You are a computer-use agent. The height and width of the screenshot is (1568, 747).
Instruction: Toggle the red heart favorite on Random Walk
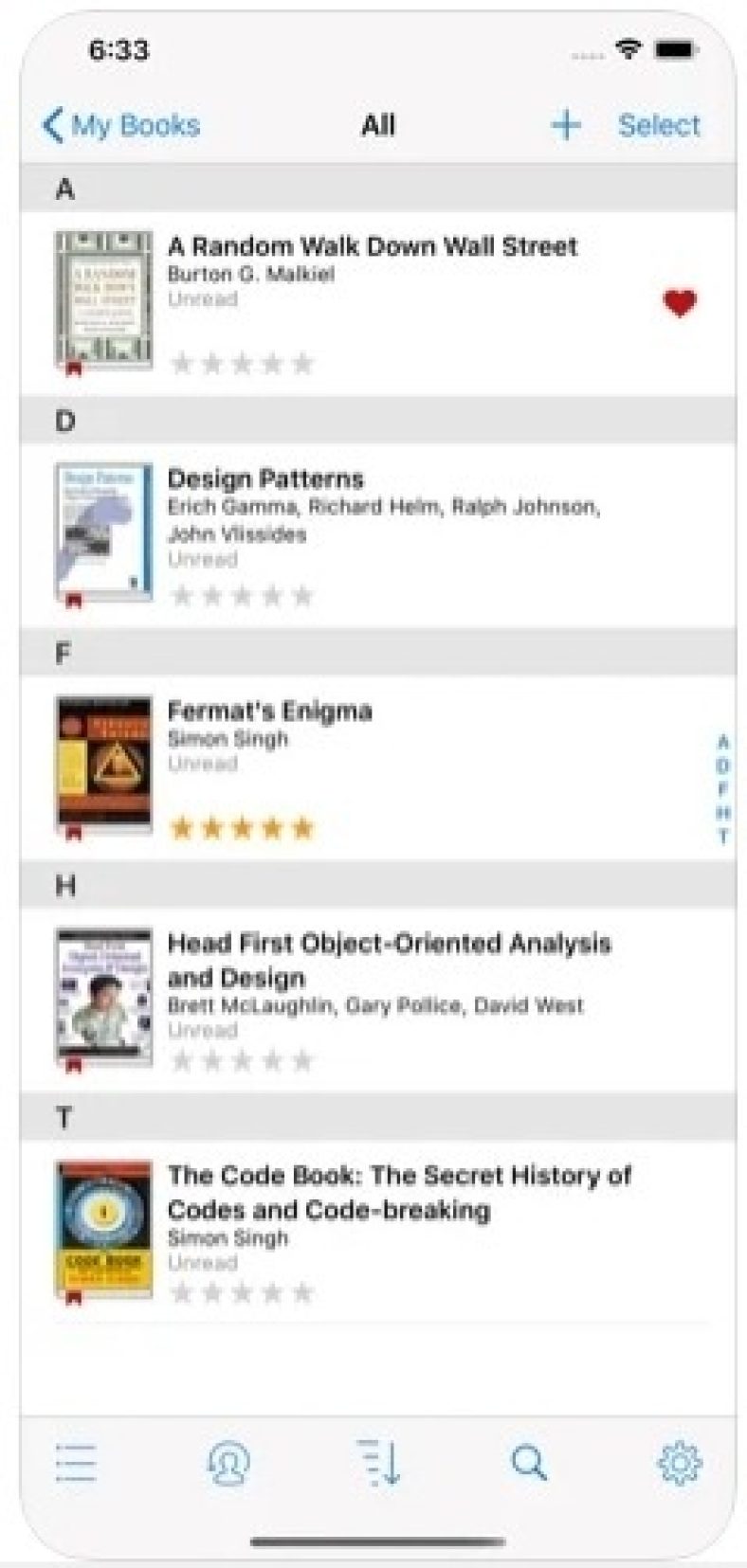(680, 303)
